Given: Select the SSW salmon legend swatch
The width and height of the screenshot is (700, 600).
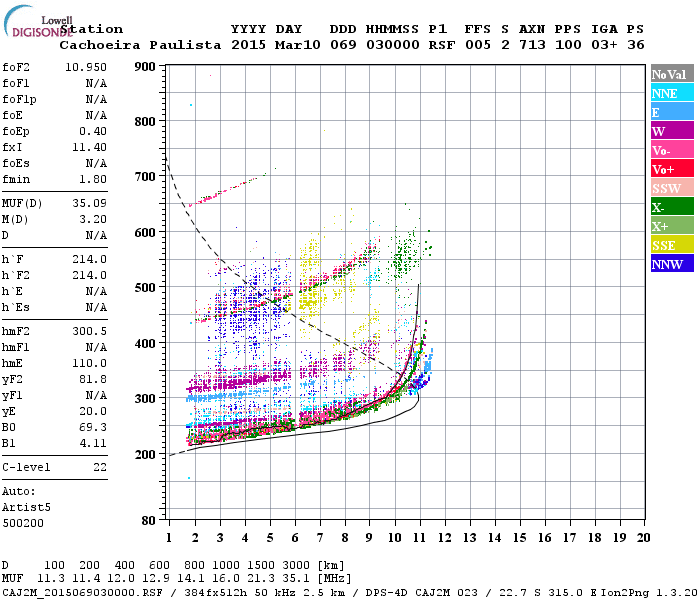Looking at the screenshot, I should [x=672, y=188].
